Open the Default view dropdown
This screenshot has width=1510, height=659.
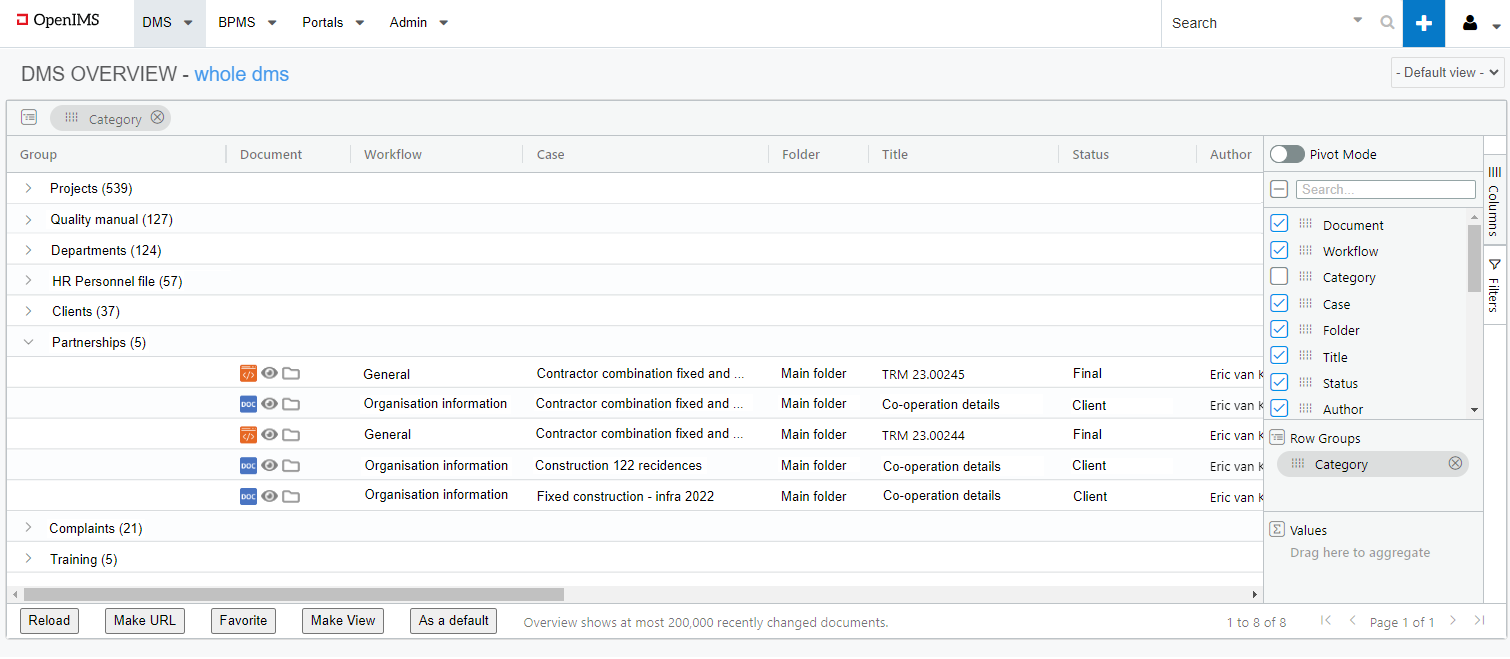click(1447, 72)
